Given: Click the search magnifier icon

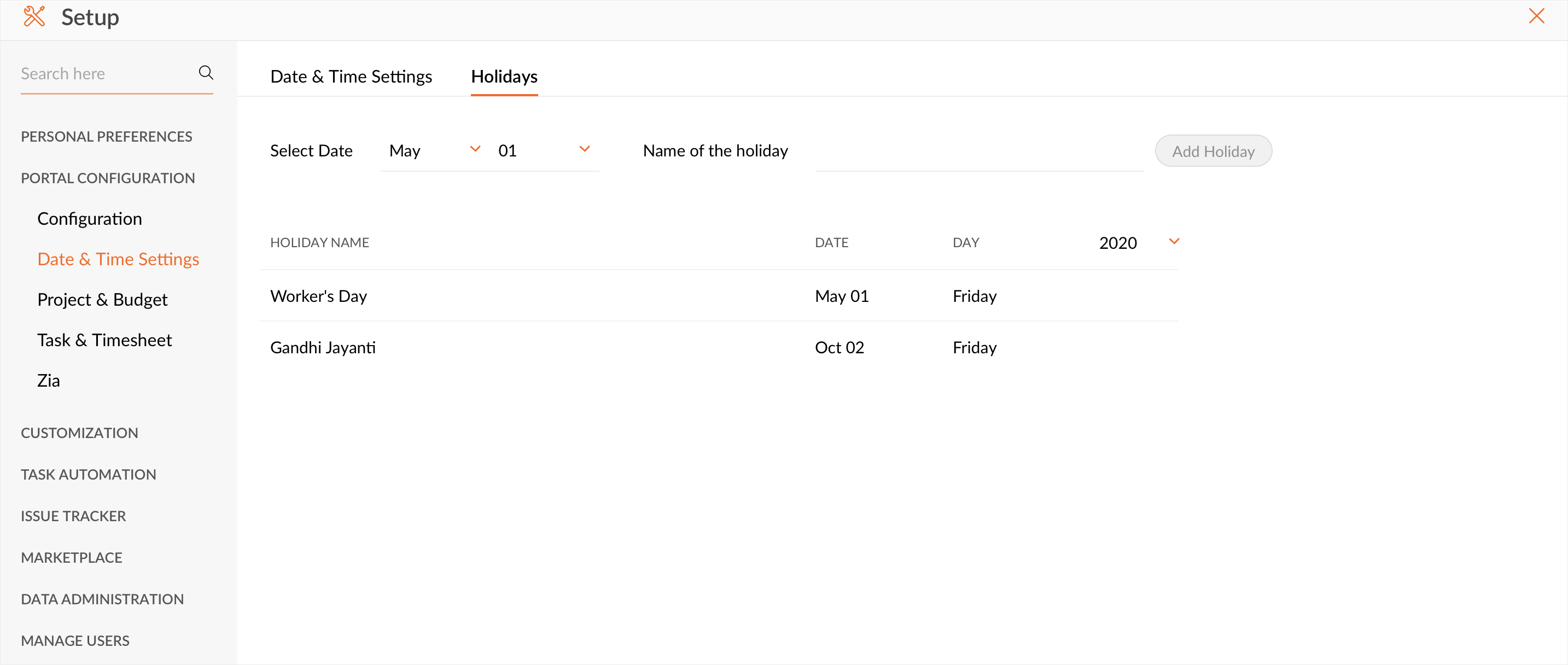Looking at the screenshot, I should pos(206,73).
